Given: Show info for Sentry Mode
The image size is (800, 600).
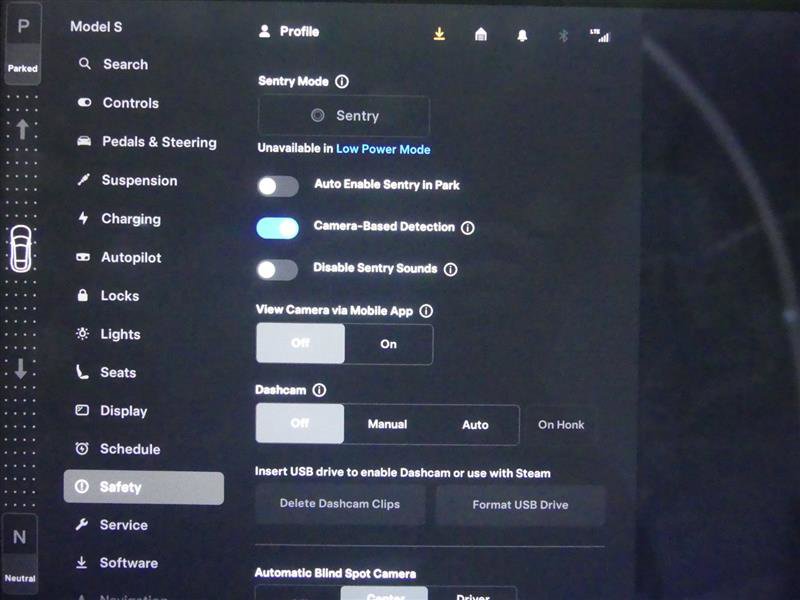Looking at the screenshot, I should coord(342,82).
